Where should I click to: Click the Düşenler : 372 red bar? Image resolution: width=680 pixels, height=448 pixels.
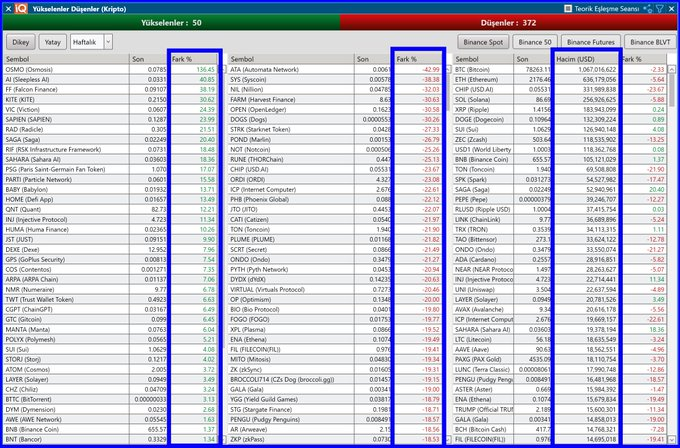click(x=508, y=23)
